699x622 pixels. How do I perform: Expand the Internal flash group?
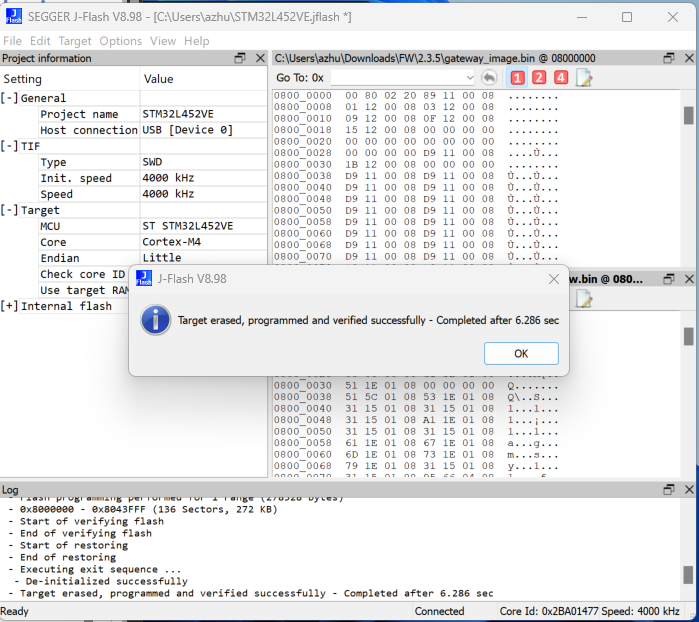tap(9, 306)
